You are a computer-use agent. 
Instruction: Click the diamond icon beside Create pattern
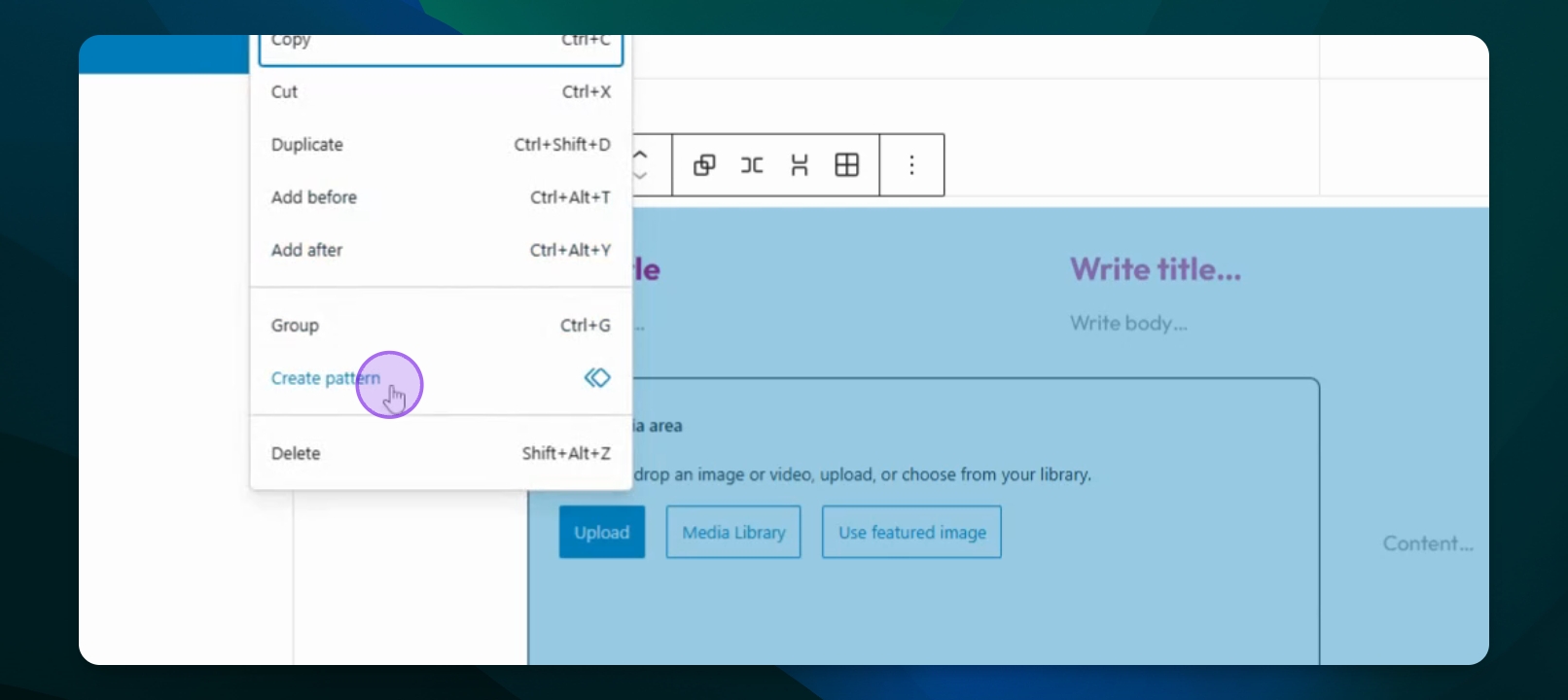[597, 377]
